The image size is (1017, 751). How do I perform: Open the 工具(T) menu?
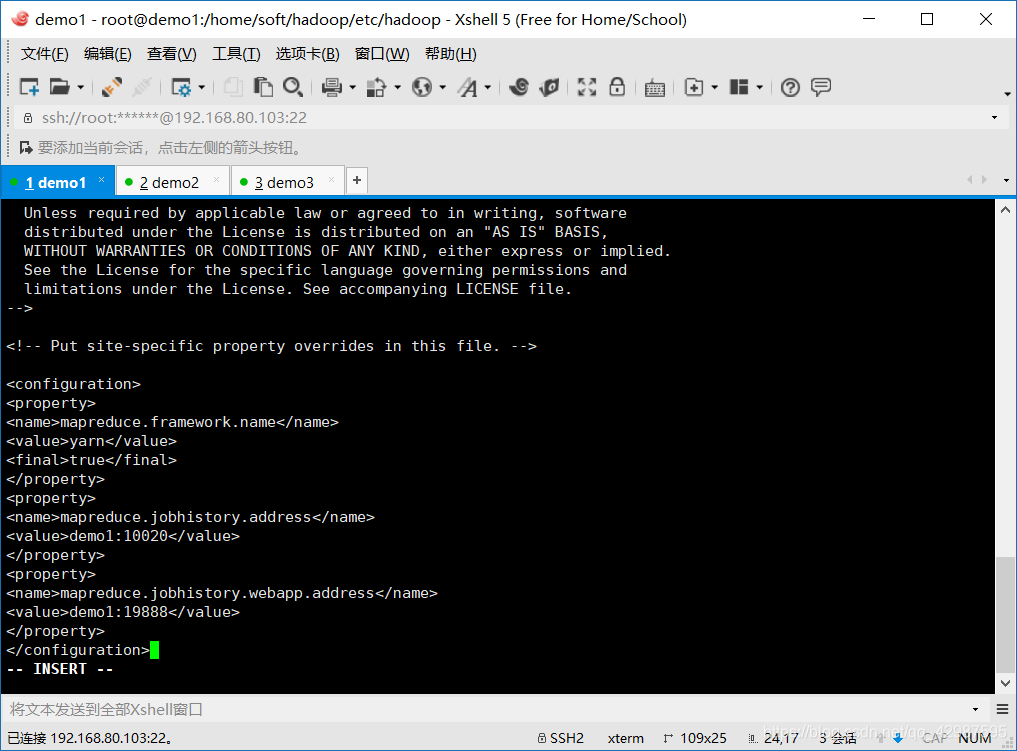click(x=236, y=54)
